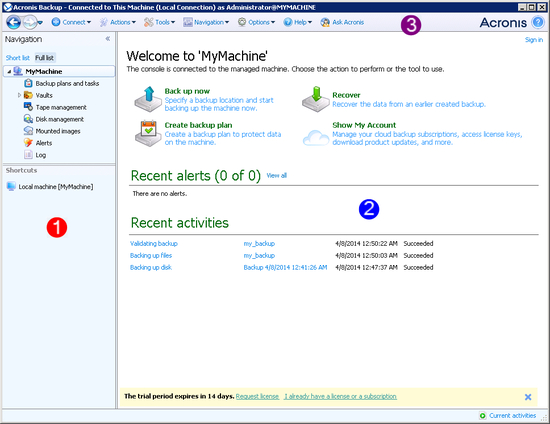This screenshot has height=424, width=550.
Task: Click the Show My Account cloud icon
Action: [316, 137]
